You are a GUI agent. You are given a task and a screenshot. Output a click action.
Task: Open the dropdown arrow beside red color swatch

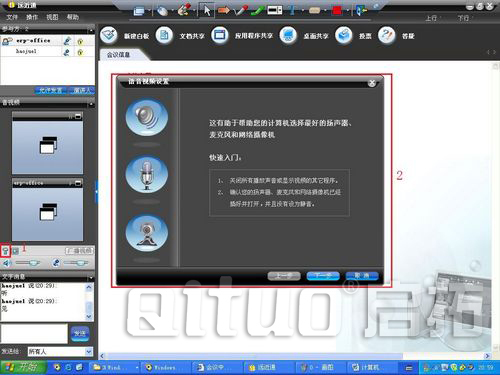point(347,11)
